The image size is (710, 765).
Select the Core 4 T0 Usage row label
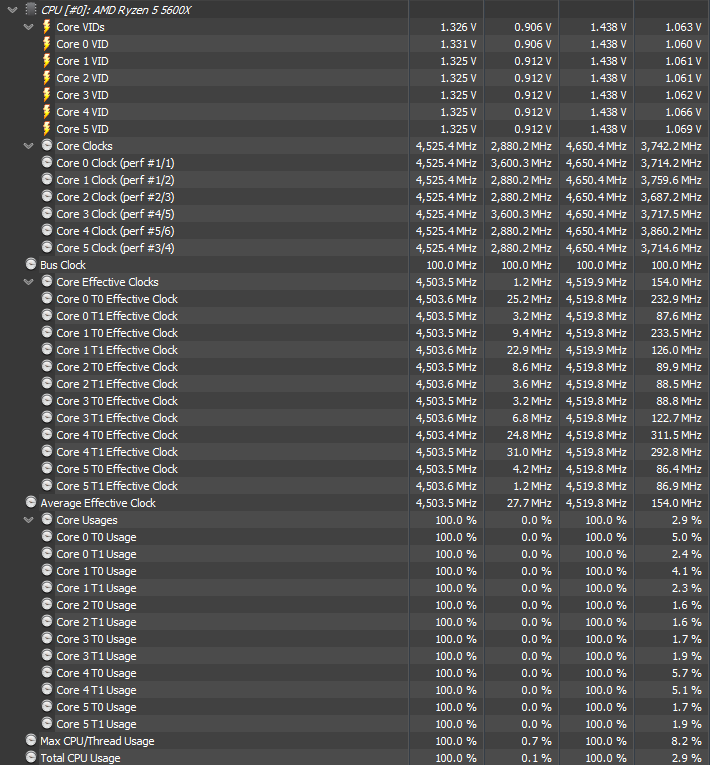point(96,673)
